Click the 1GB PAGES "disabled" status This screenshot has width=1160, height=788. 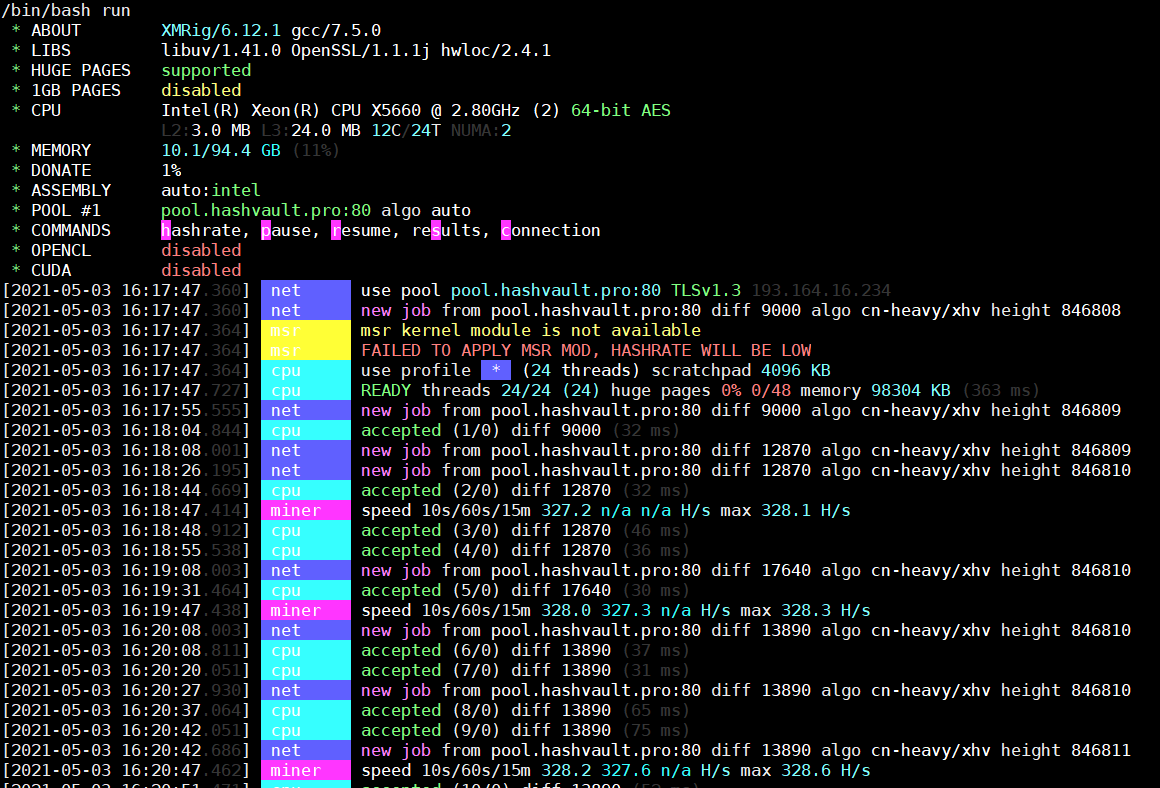[201, 90]
